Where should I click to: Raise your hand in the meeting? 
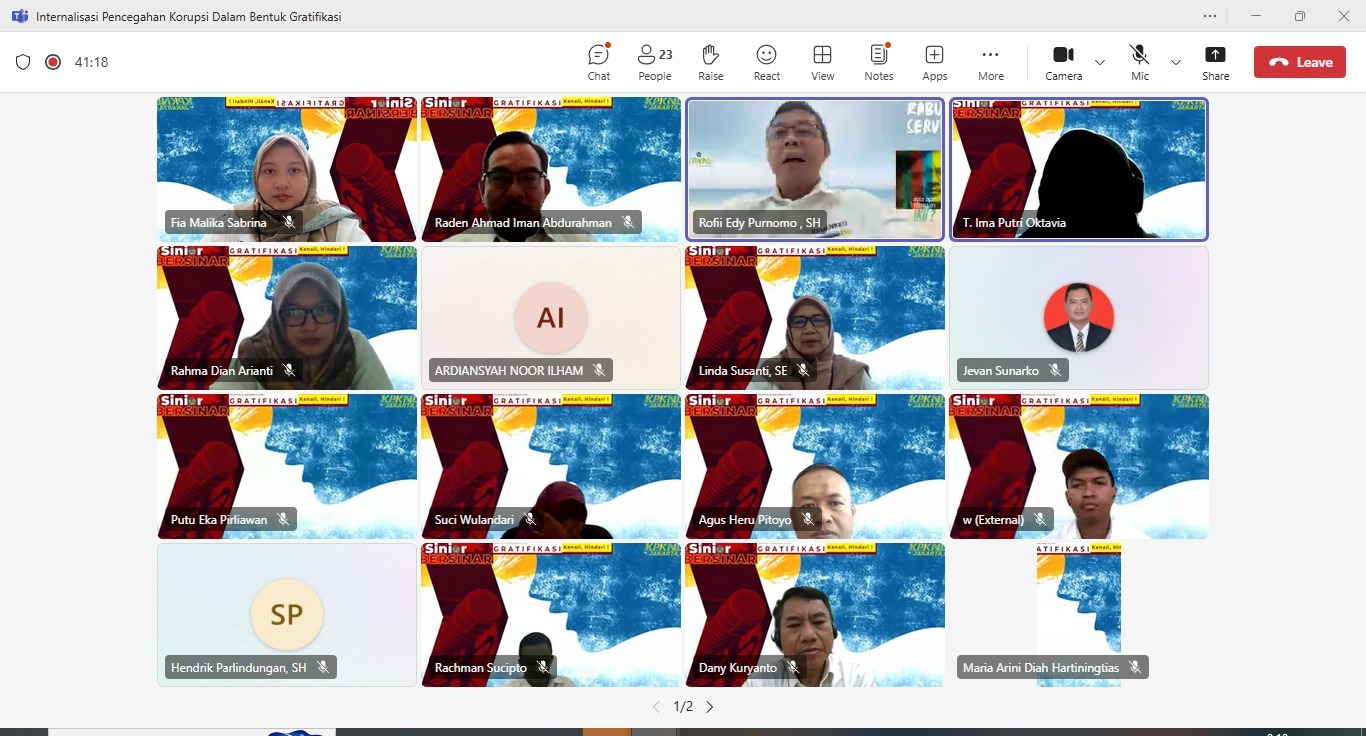click(711, 62)
